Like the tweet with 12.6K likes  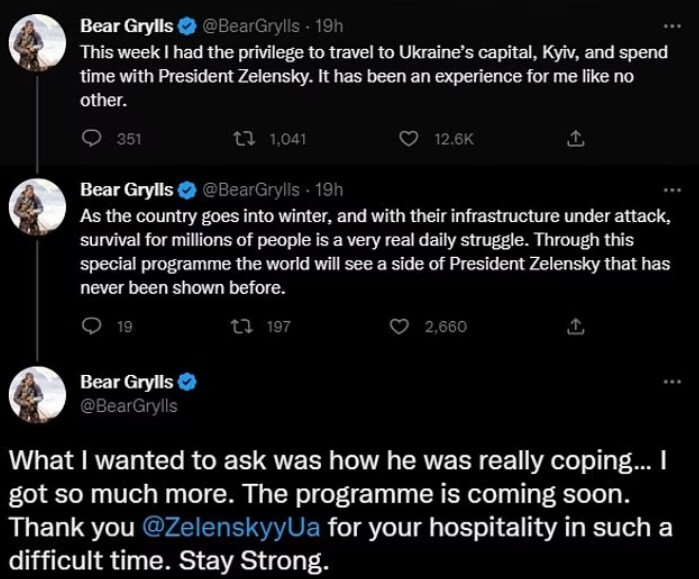tap(407, 140)
